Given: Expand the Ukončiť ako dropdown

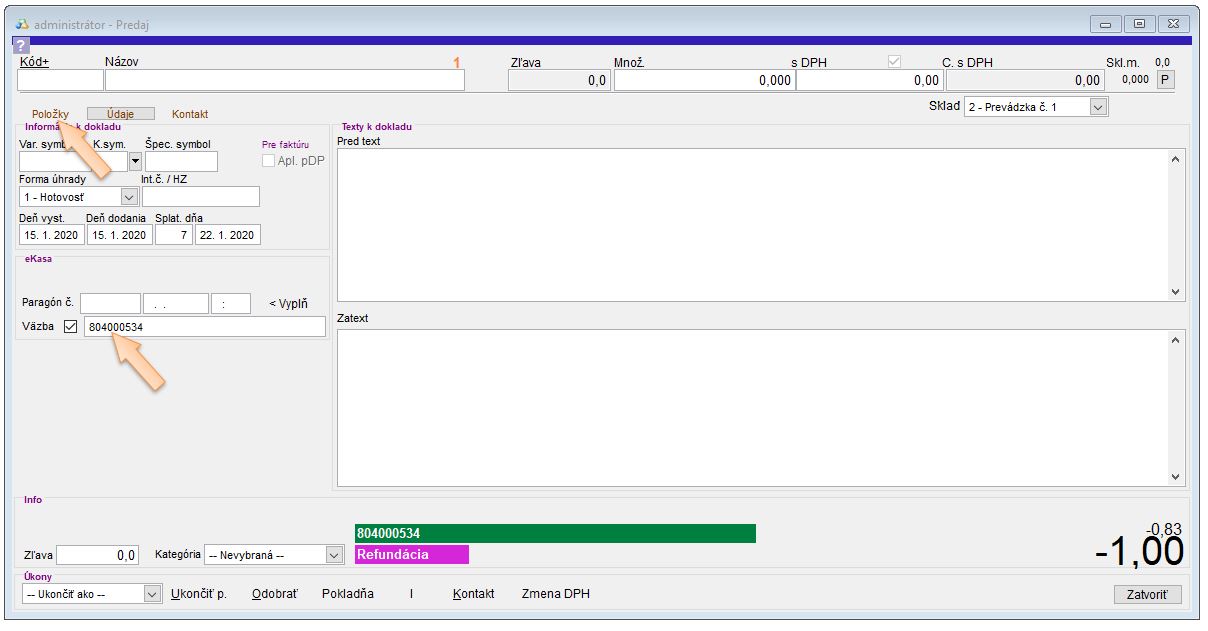Looking at the screenshot, I should (x=152, y=594).
